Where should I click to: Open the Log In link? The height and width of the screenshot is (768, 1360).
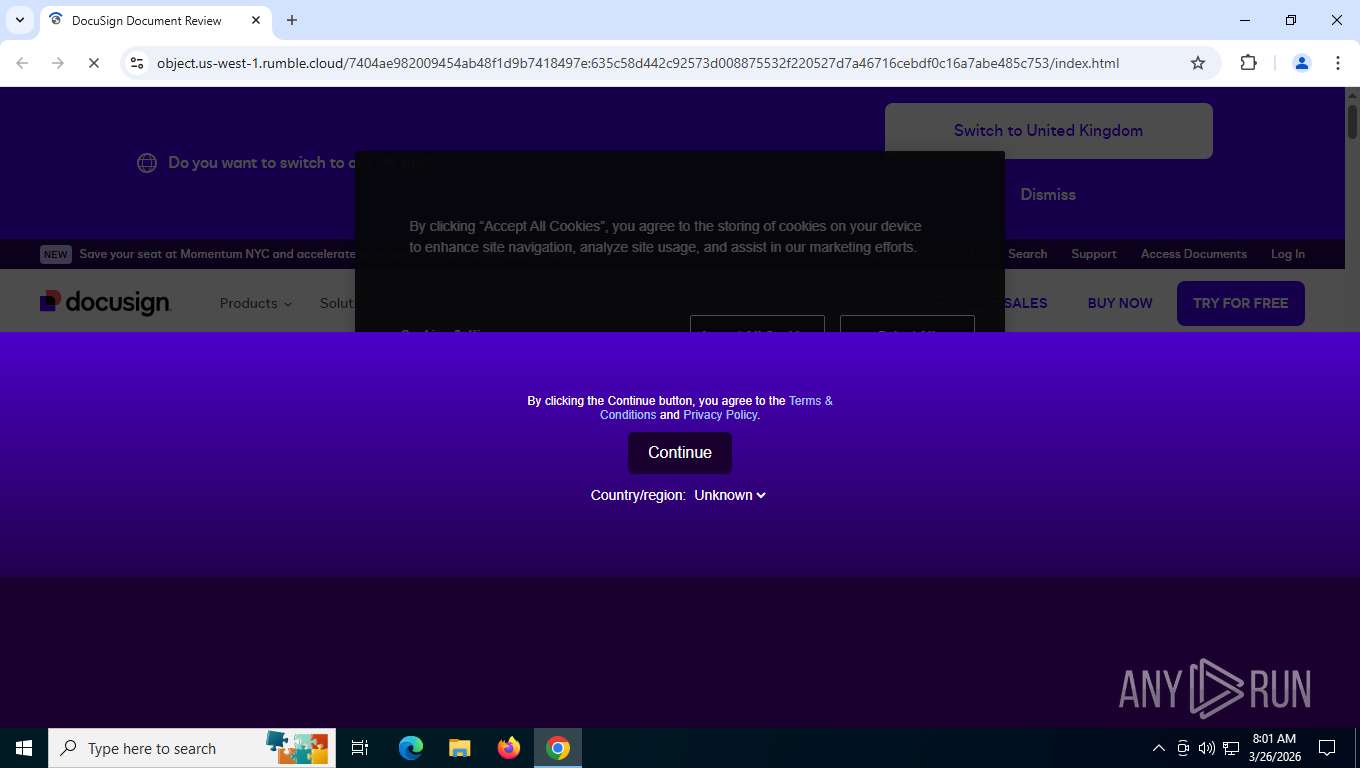1288,254
